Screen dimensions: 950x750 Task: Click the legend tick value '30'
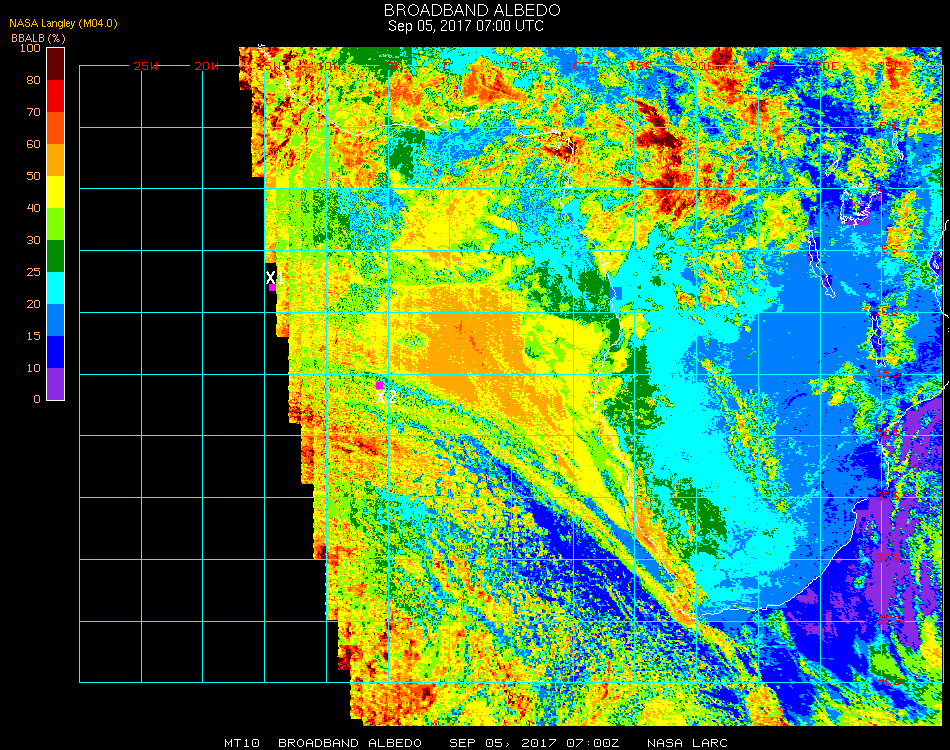(x=33, y=241)
